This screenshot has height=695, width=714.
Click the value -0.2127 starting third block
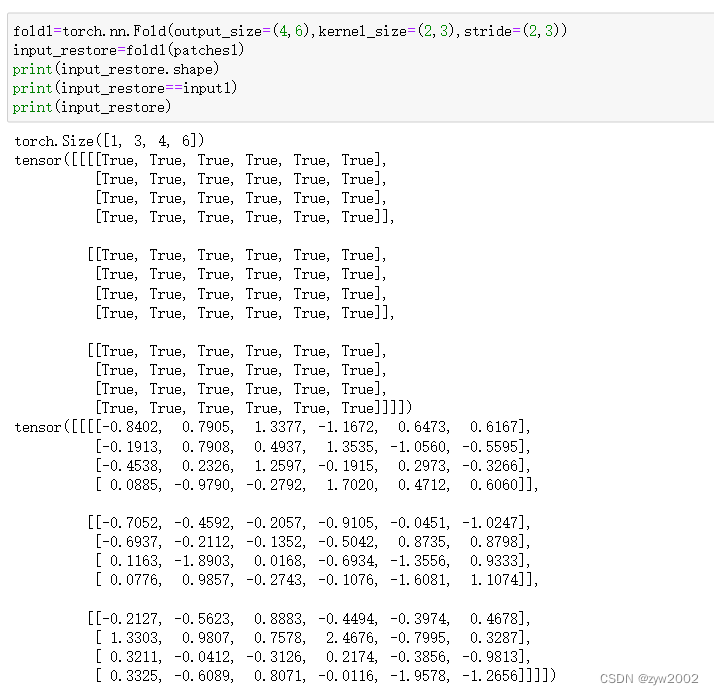pyautogui.click(x=130, y=618)
